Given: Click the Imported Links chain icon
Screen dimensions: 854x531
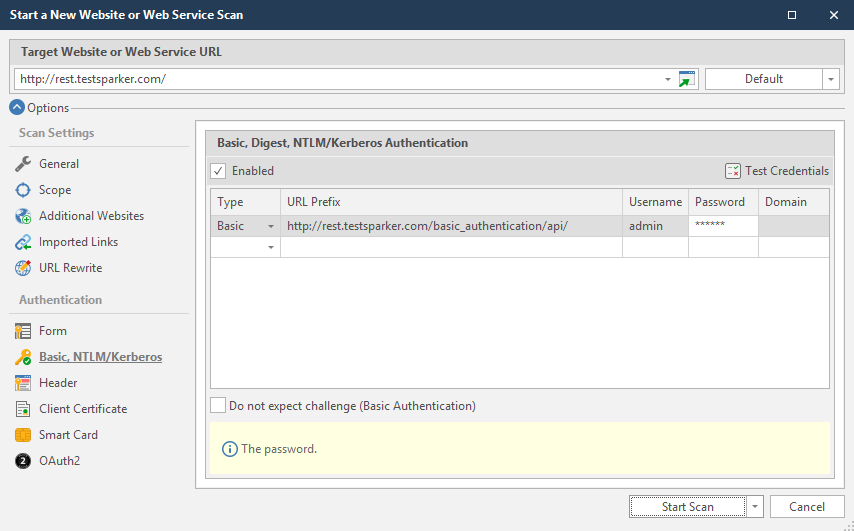Looking at the screenshot, I should (23, 242).
